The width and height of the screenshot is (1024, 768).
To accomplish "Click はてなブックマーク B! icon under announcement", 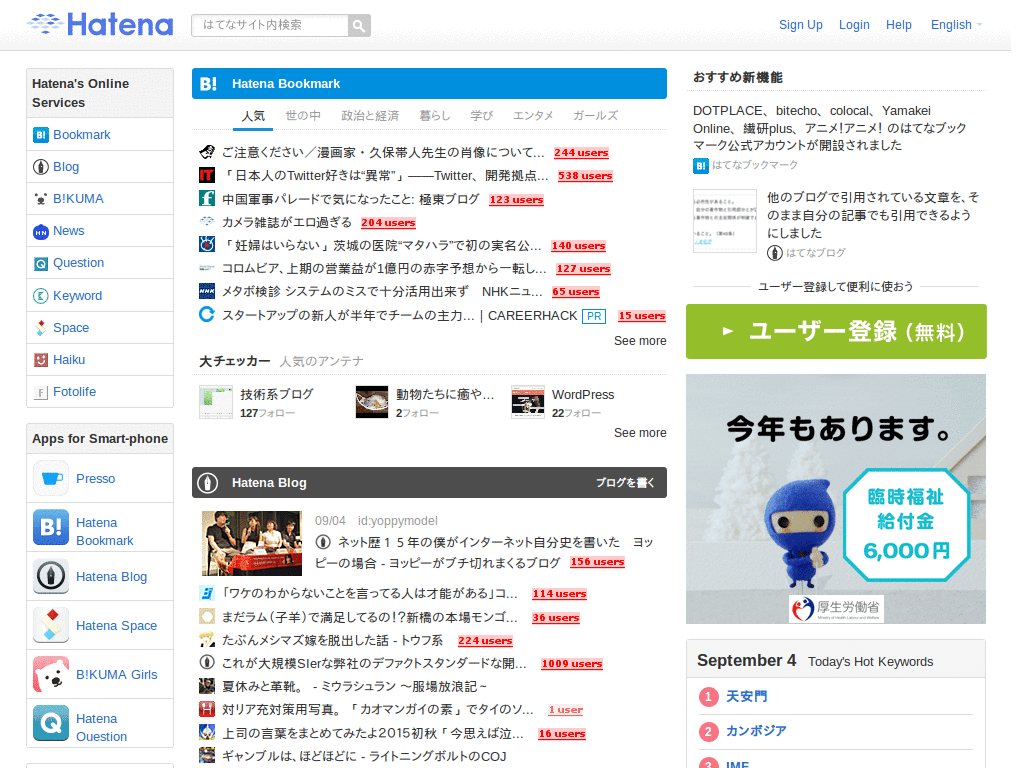I will 701,166.
